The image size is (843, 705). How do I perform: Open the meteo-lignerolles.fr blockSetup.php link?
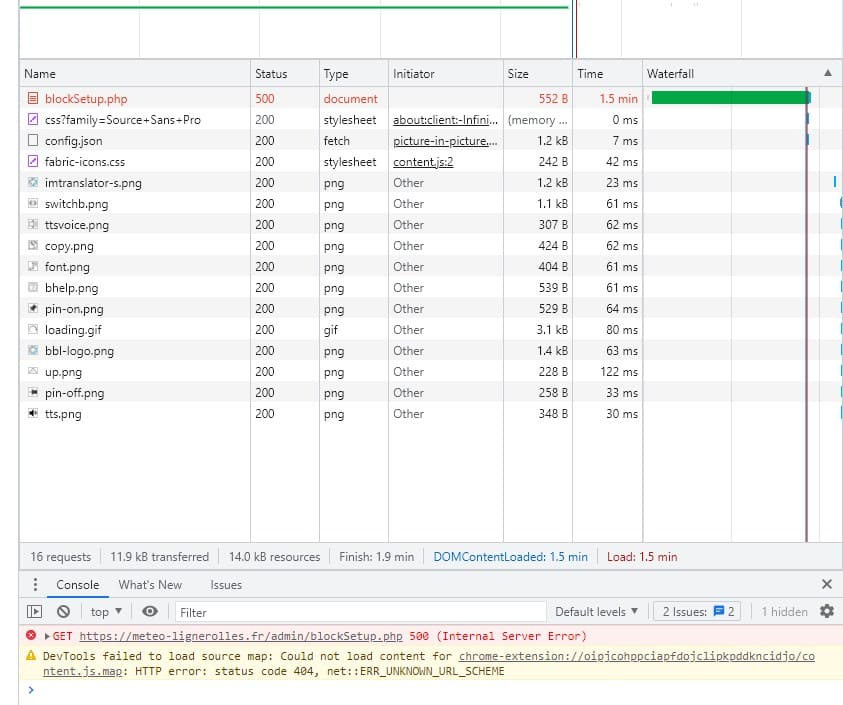241,636
